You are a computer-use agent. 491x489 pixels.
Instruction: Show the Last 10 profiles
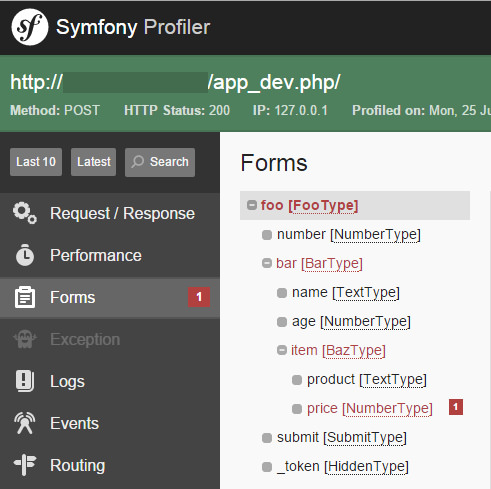point(36,162)
